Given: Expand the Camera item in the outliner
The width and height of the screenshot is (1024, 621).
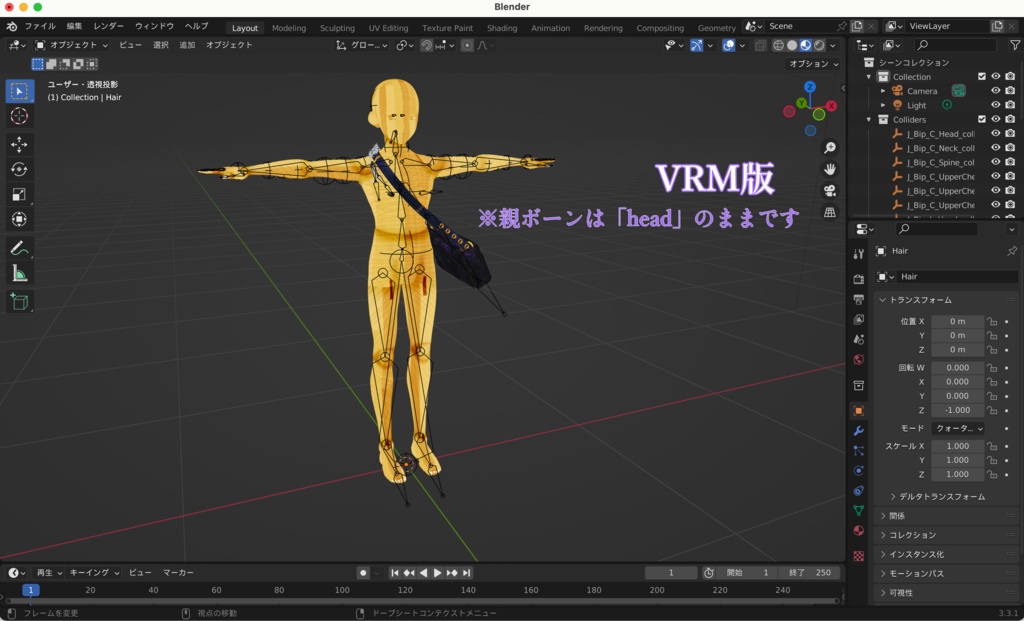Looking at the screenshot, I should point(883,90).
